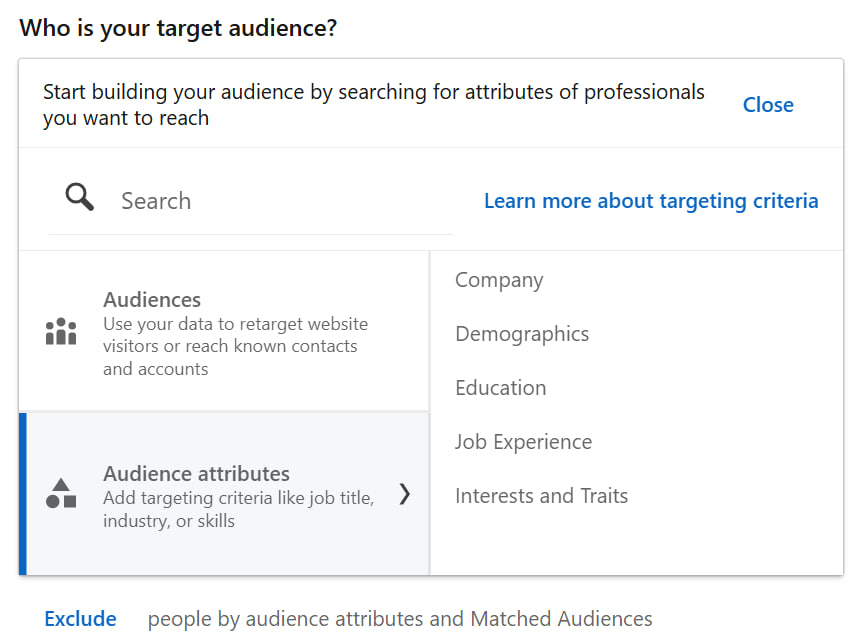Select the Audiences option
This screenshot has width=865, height=642.
coord(223,331)
